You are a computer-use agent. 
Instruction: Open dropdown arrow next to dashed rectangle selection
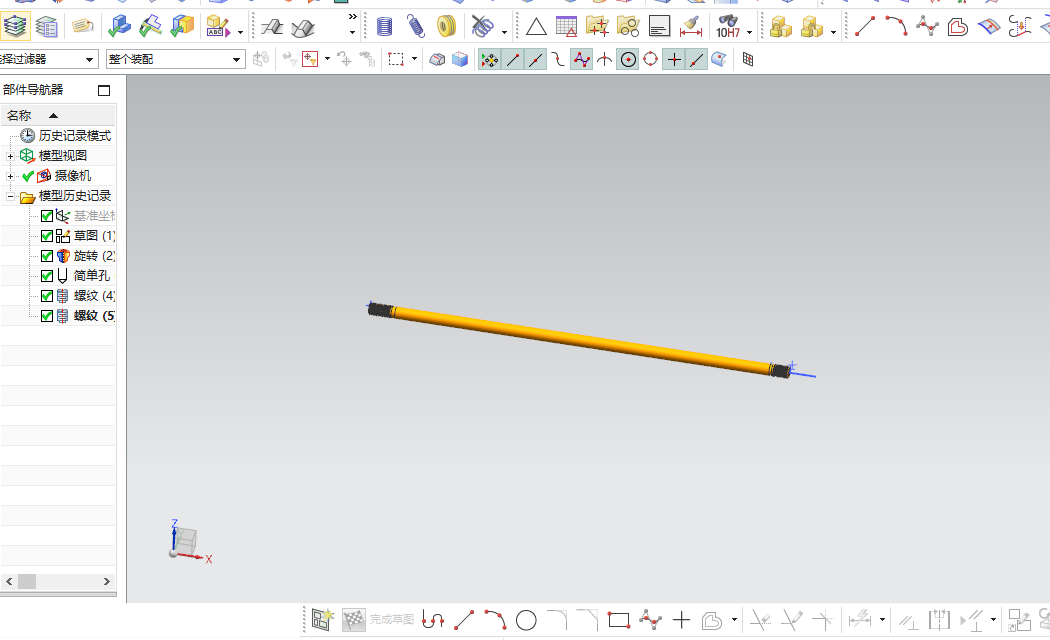click(414, 59)
